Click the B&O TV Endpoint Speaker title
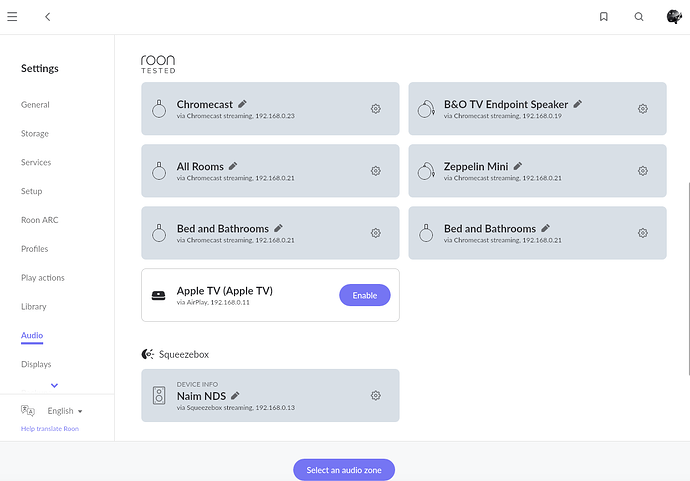Image resolution: width=690 pixels, height=481 pixels. (x=506, y=104)
